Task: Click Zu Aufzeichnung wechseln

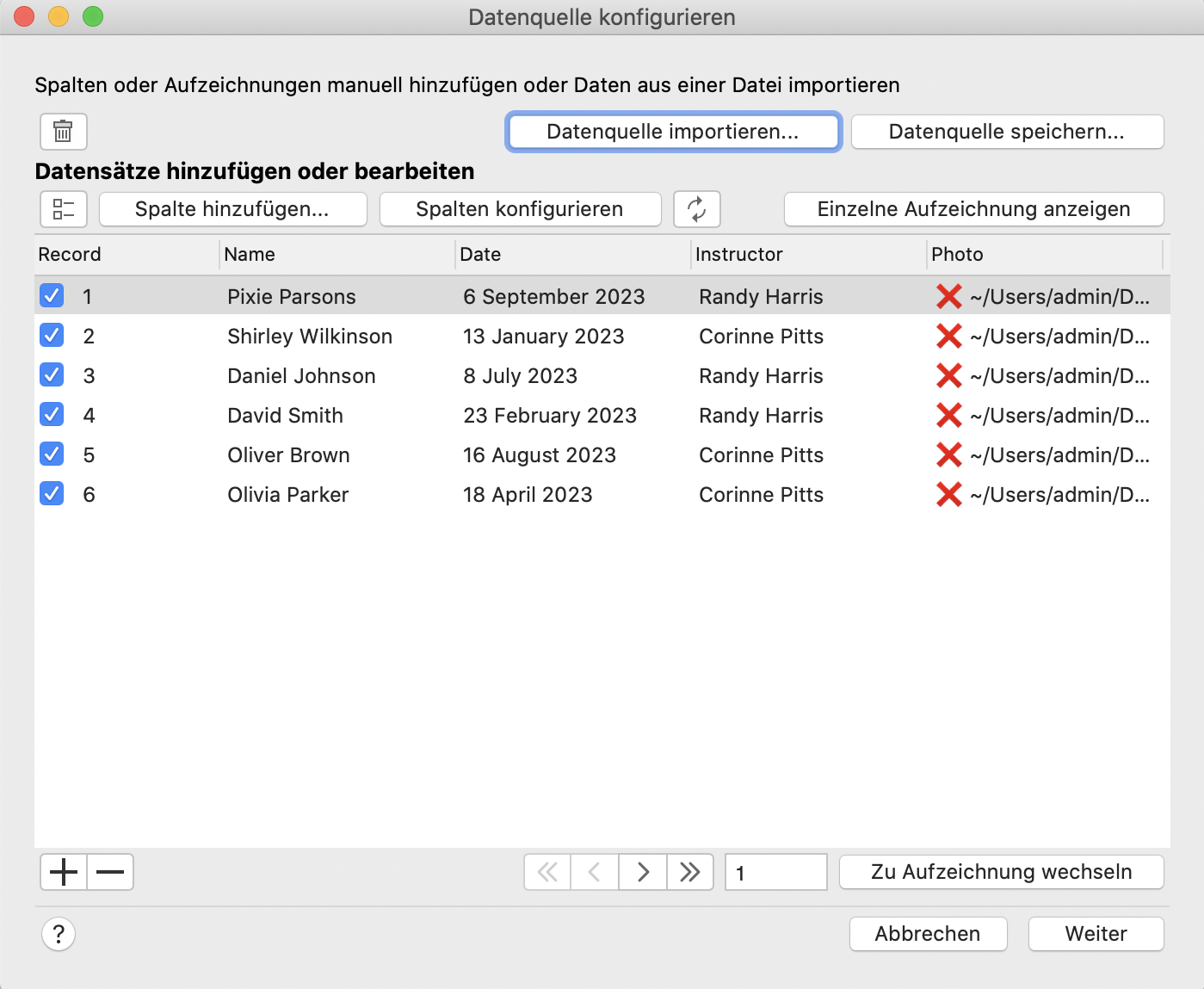Action: (x=1001, y=872)
